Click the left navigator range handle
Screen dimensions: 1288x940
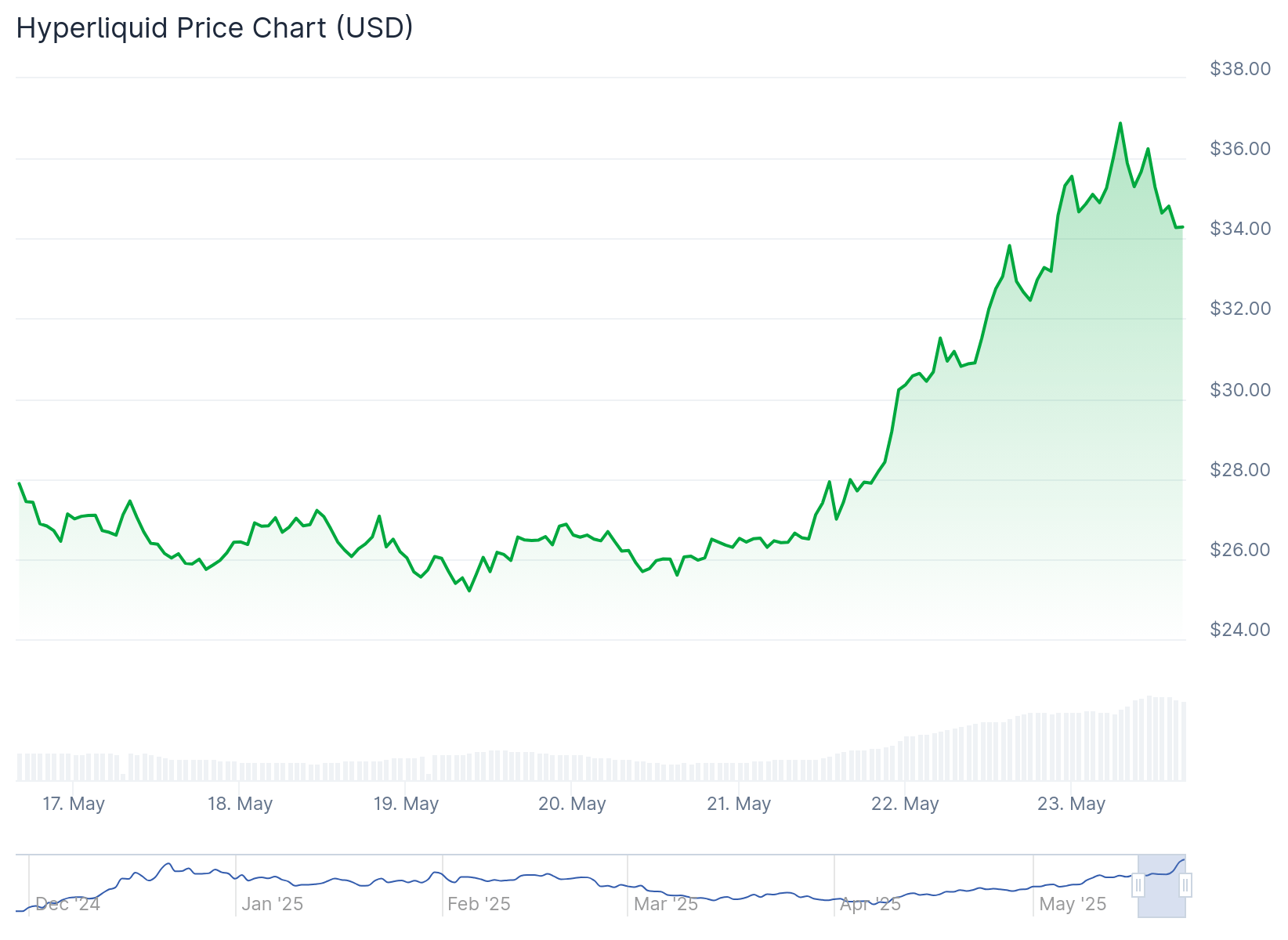[x=1138, y=886]
